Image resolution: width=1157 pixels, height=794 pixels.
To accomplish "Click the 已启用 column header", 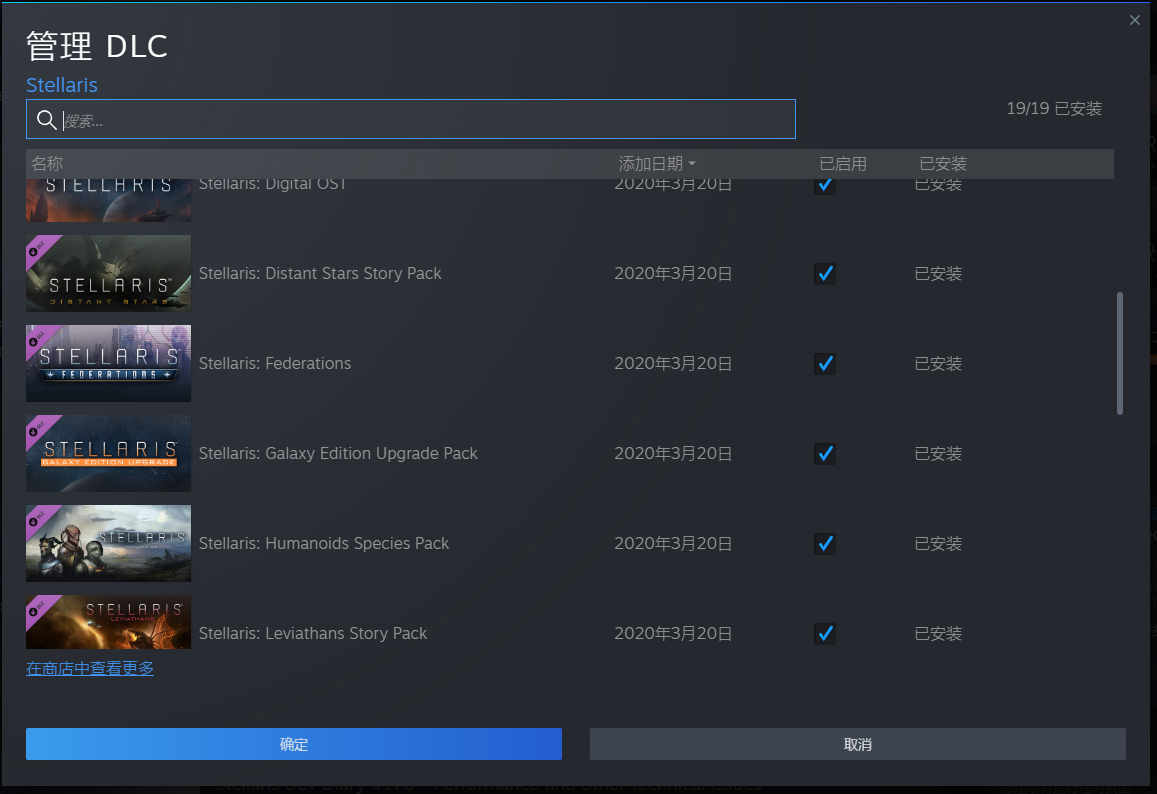I will [x=843, y=163].
